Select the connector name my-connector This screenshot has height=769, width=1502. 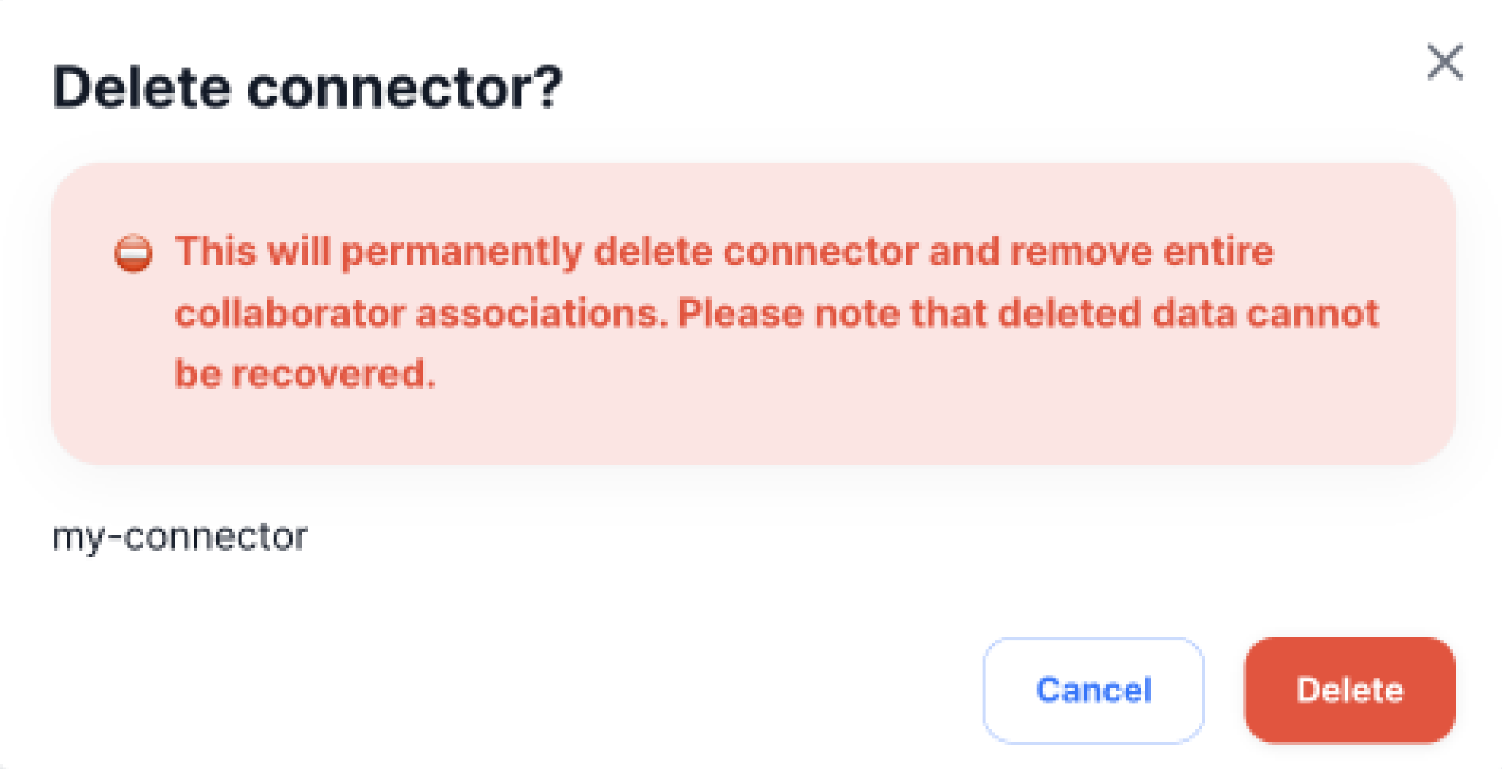coord(180,537)
